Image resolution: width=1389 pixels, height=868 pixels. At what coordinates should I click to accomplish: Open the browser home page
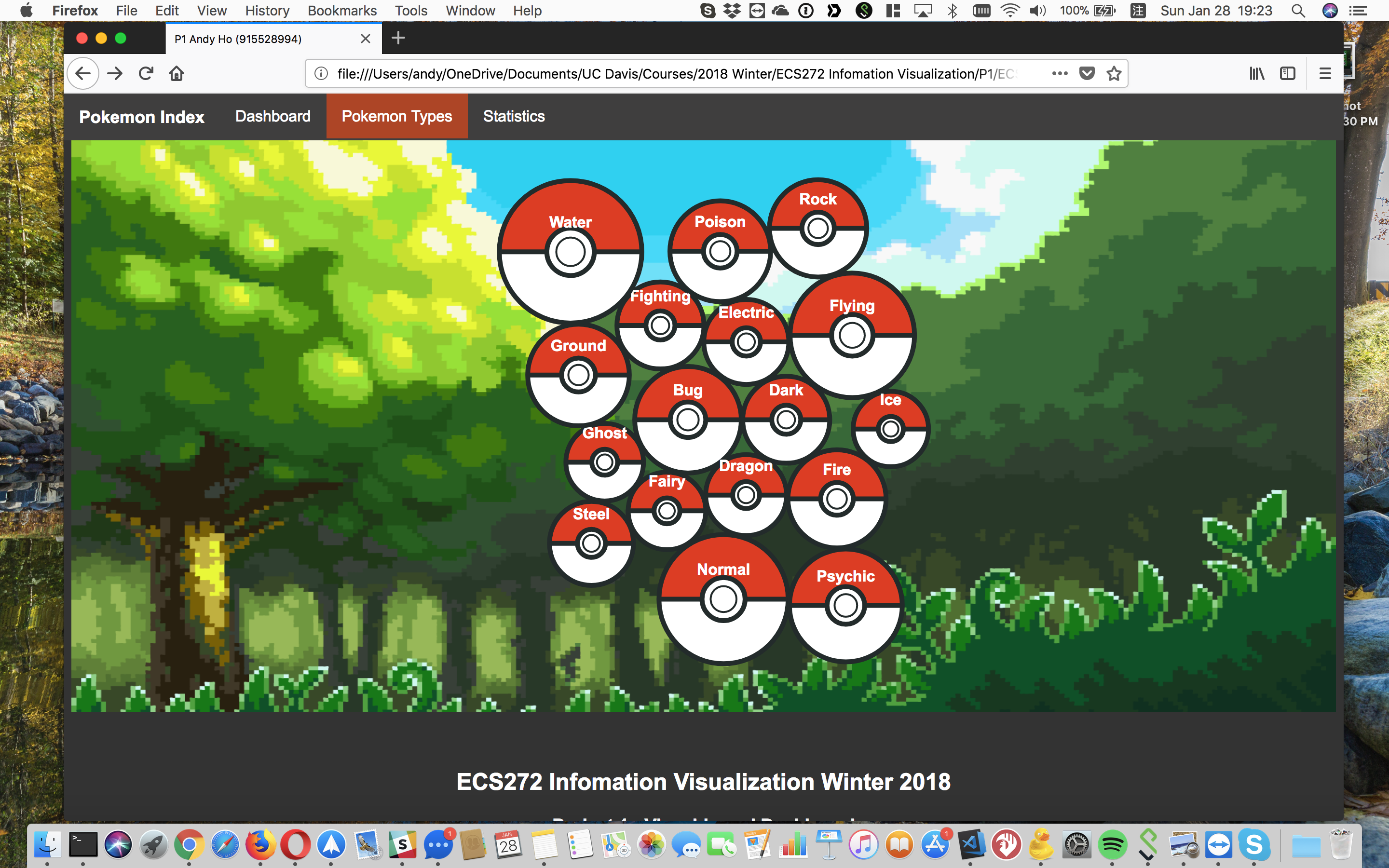point(176,73)
